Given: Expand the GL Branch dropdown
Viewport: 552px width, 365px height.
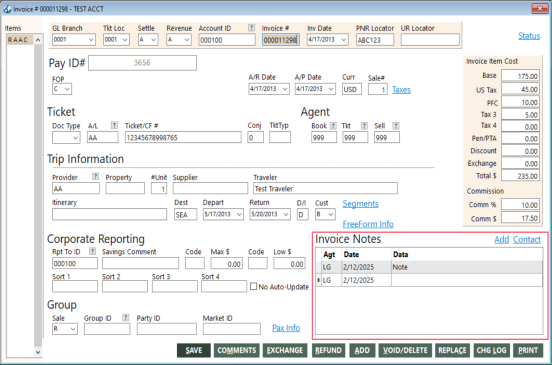Looking at the screenshot, I should [91, 40].
